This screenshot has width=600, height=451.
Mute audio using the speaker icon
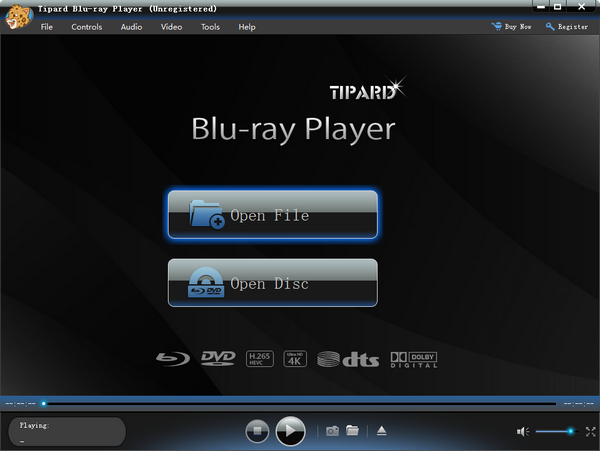pyautogui.click(x=522, y=431)
